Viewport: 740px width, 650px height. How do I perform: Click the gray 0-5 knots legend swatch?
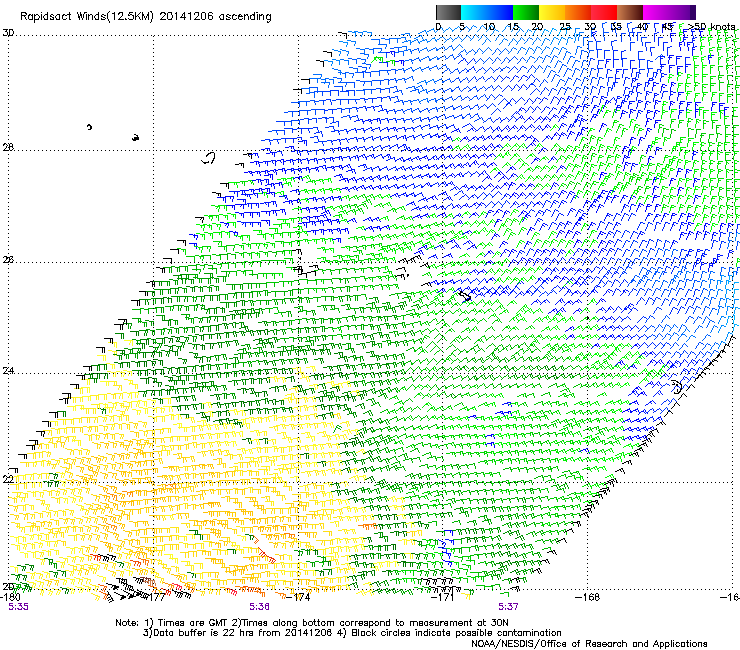coord(448,12)
